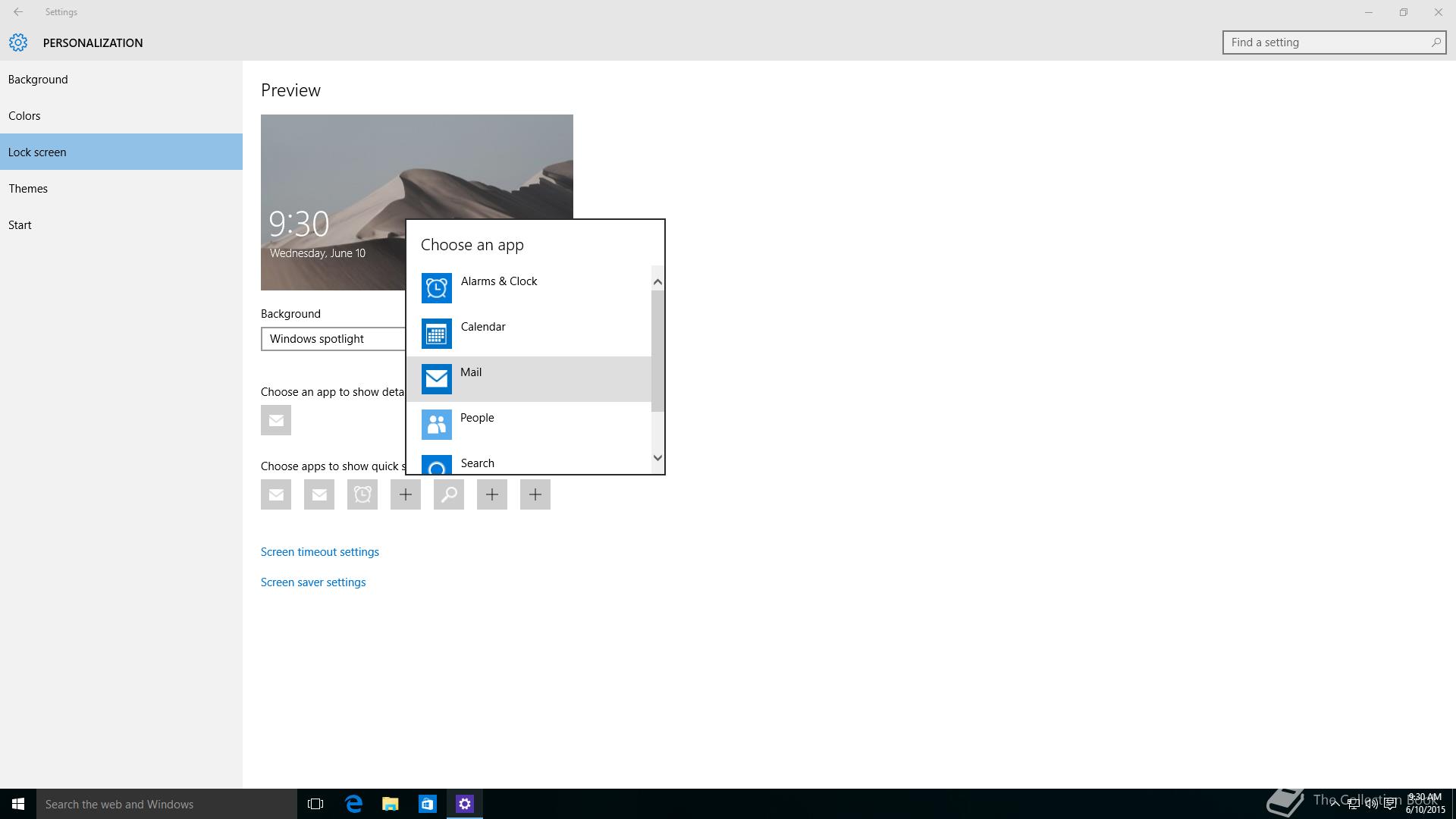Click the second plus quick status tile
This screenshot has height=819, width=1456.
coord(492,494)
